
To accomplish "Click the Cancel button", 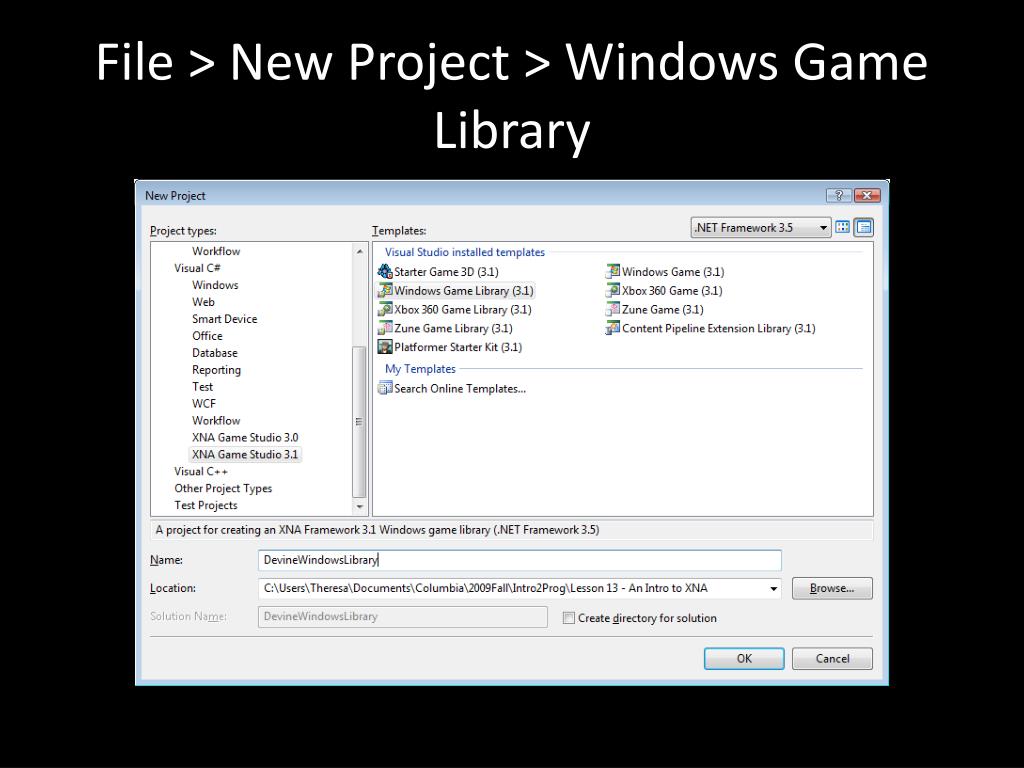I will [x=832, y=658].
